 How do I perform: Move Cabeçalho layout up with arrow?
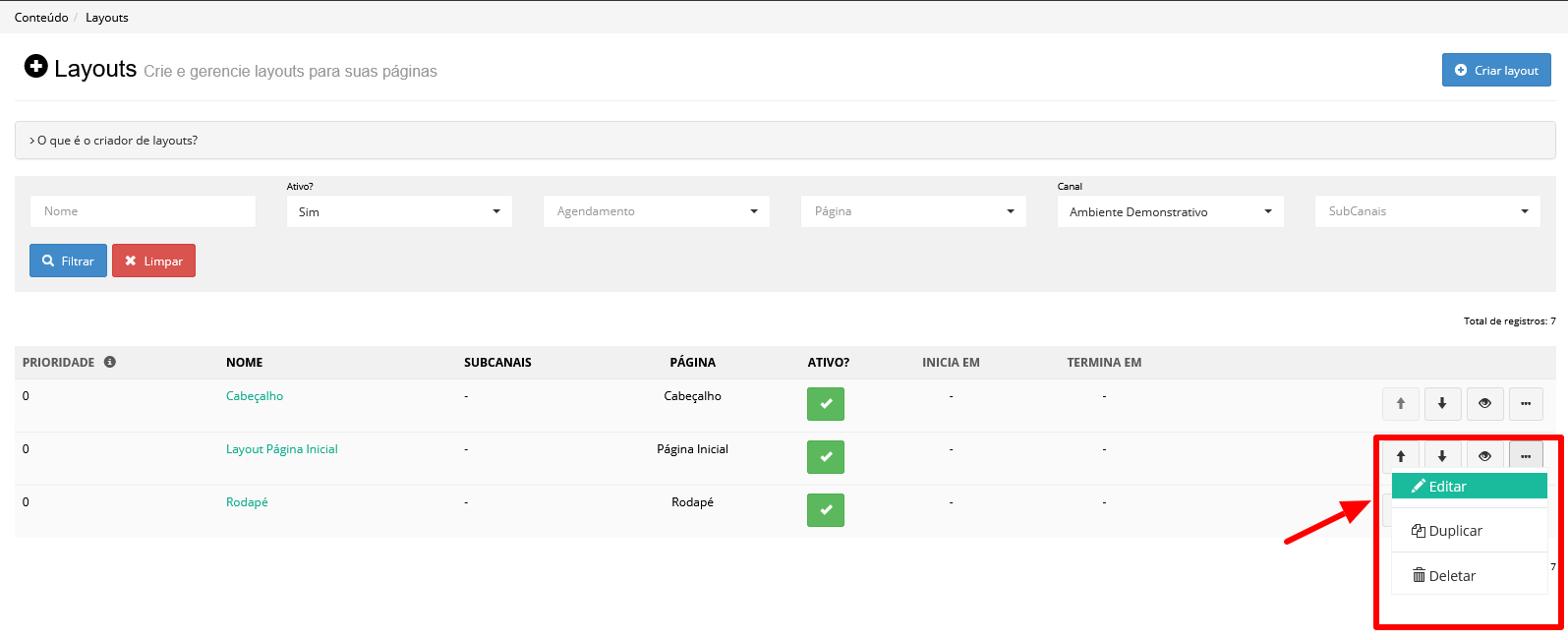click(x=1401, y=403)
